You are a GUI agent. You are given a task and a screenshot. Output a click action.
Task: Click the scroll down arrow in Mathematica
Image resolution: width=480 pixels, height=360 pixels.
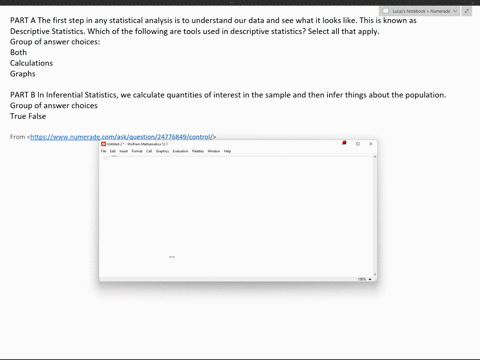(375, 275)
